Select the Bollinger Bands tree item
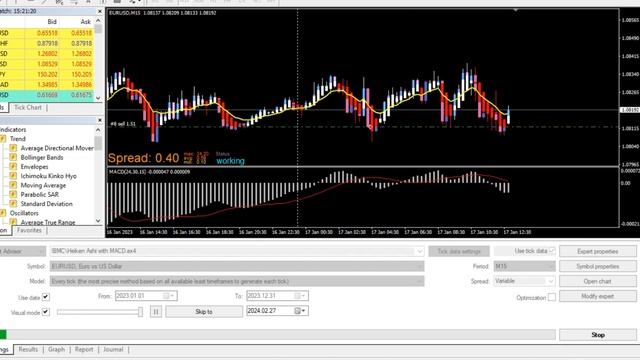Screen dimensions: 640x360 pos(42,158)
